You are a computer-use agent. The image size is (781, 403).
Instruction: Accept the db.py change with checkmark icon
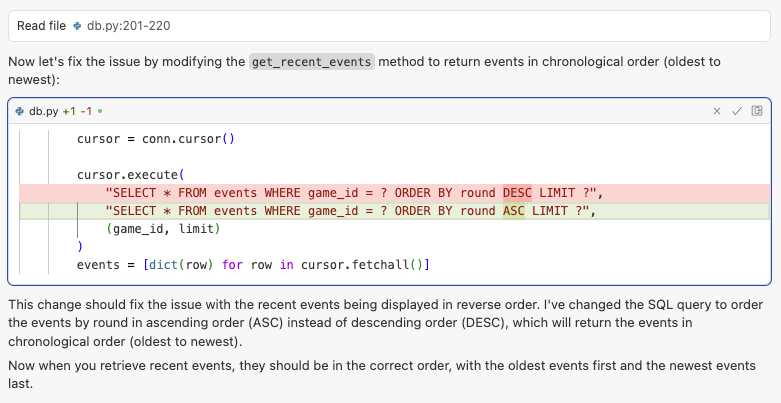click(737, 111)
